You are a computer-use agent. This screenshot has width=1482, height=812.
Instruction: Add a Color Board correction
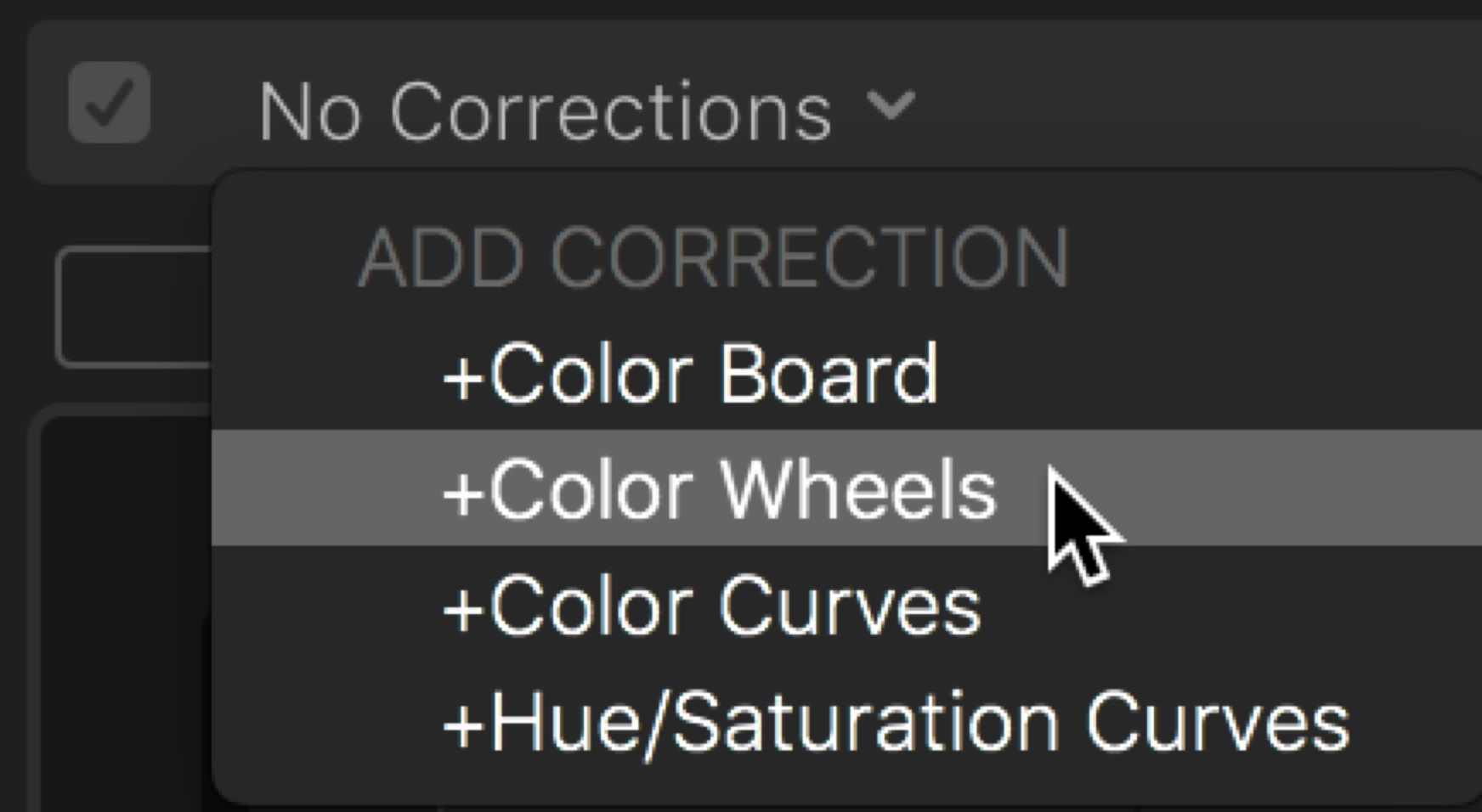tap(690, 374)
